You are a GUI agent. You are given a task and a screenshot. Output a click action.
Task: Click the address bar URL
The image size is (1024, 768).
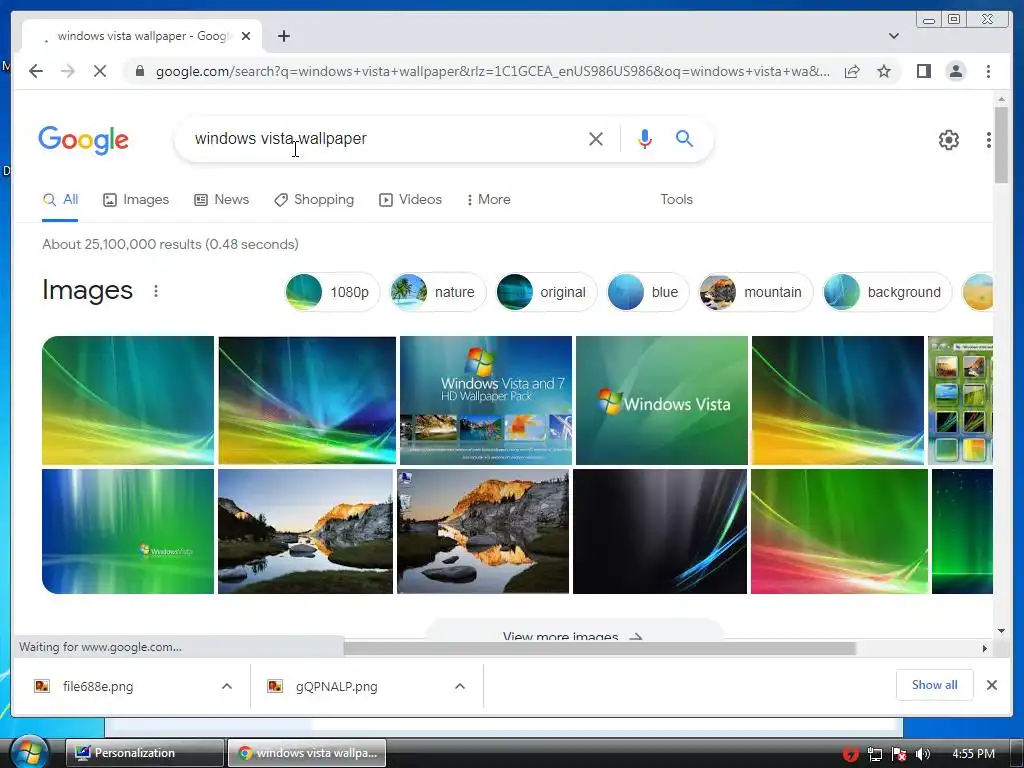[493, 71]
